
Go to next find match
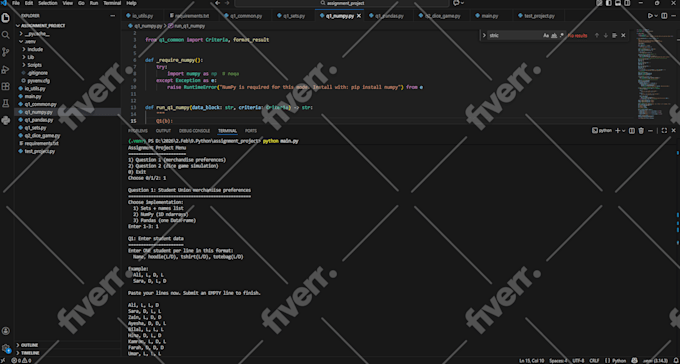(606, 36)
